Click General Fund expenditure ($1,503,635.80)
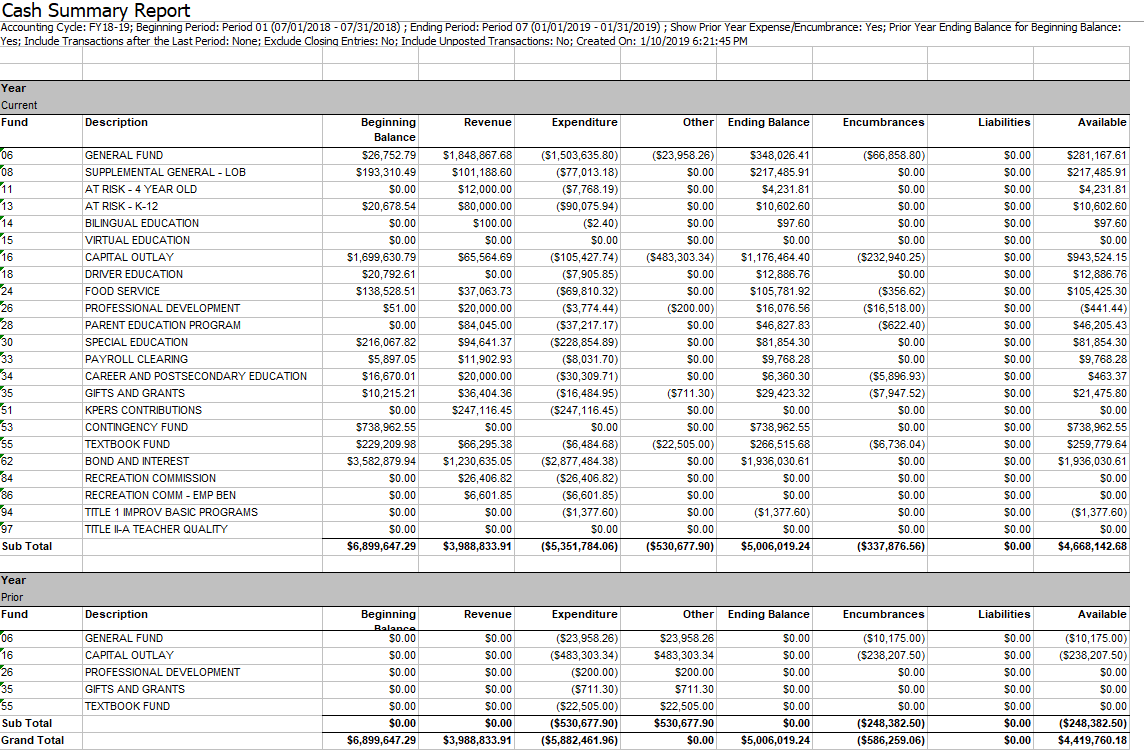This screenshot has height=750, width=1144. (579, 155)
